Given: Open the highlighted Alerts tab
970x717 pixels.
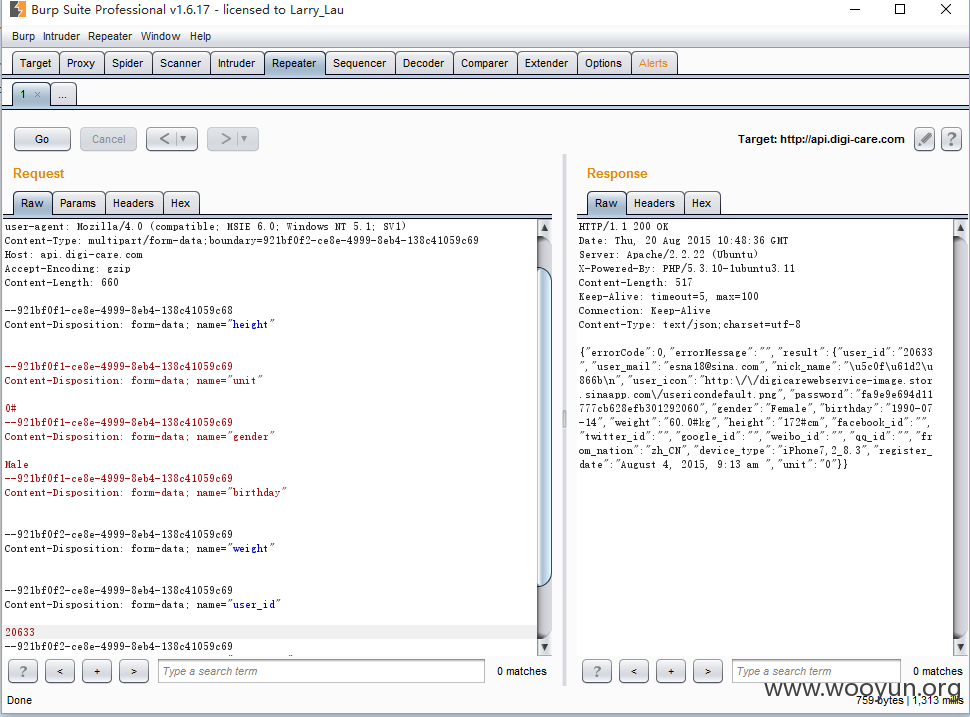Looking at the screenshot, I should coord(653,63).
